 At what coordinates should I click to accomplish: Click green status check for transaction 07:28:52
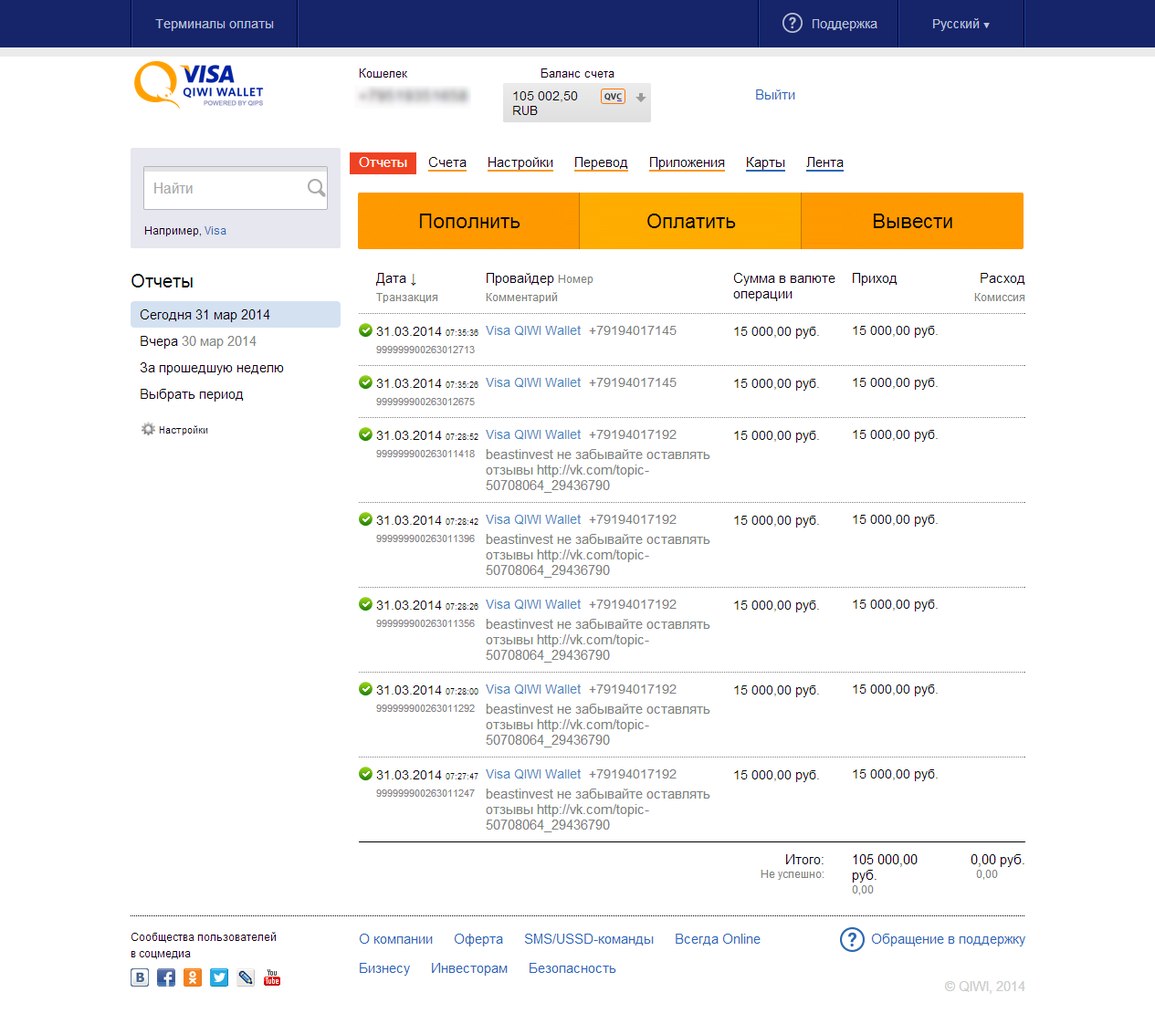point(365,434)
